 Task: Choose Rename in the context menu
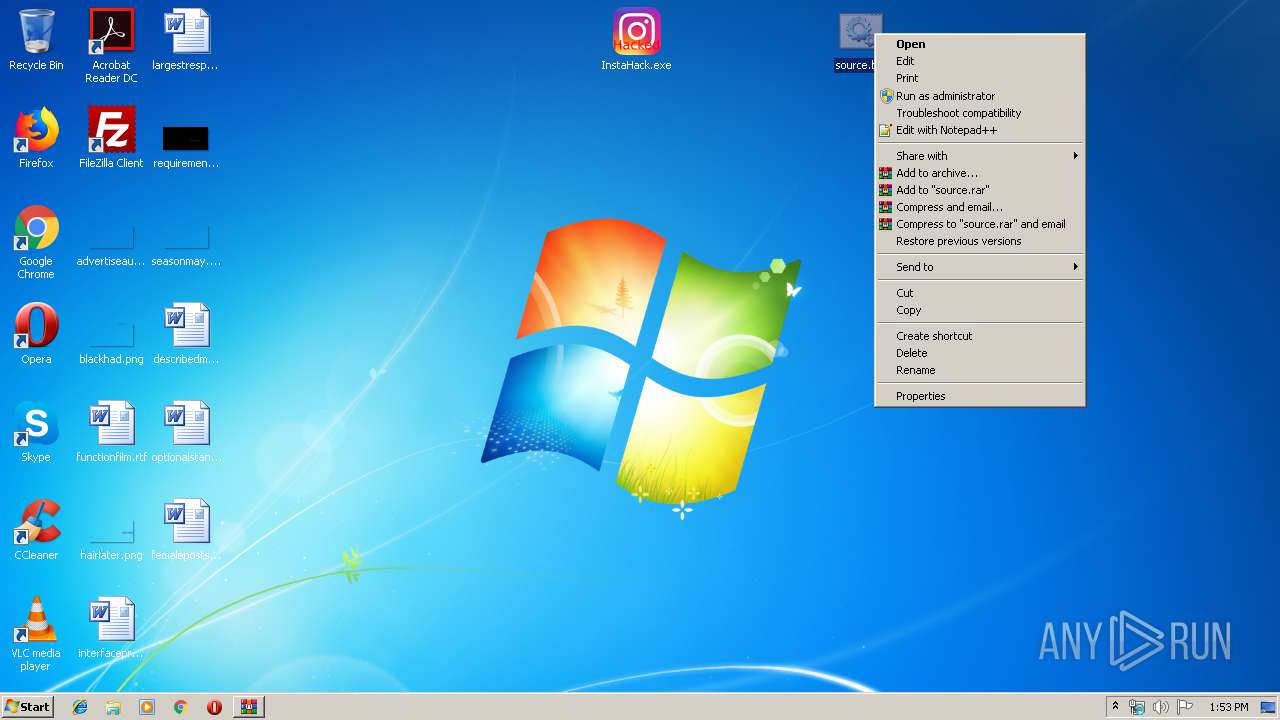(980, 370)
